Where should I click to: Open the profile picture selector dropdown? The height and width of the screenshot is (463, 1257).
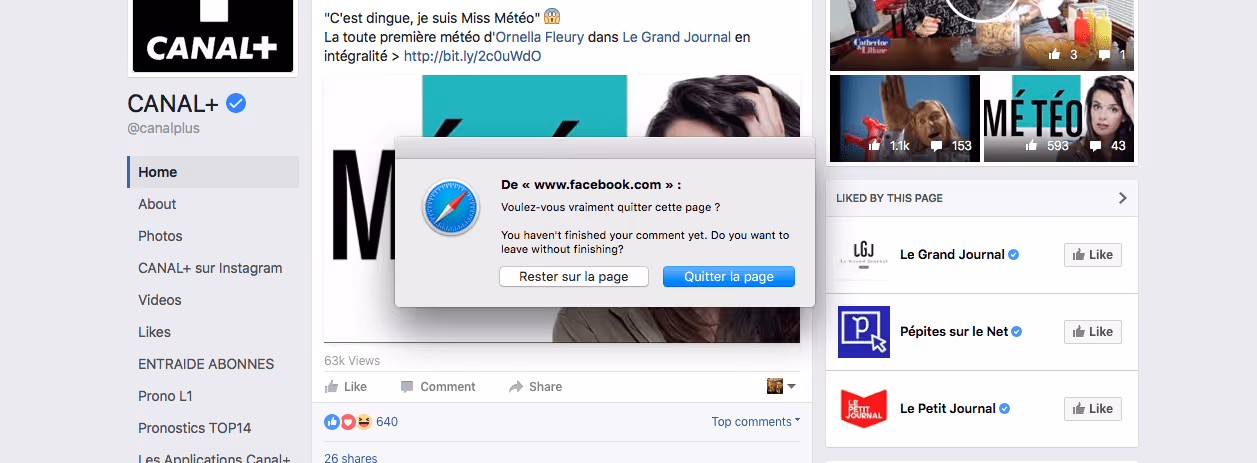click(x=781, y=386)
